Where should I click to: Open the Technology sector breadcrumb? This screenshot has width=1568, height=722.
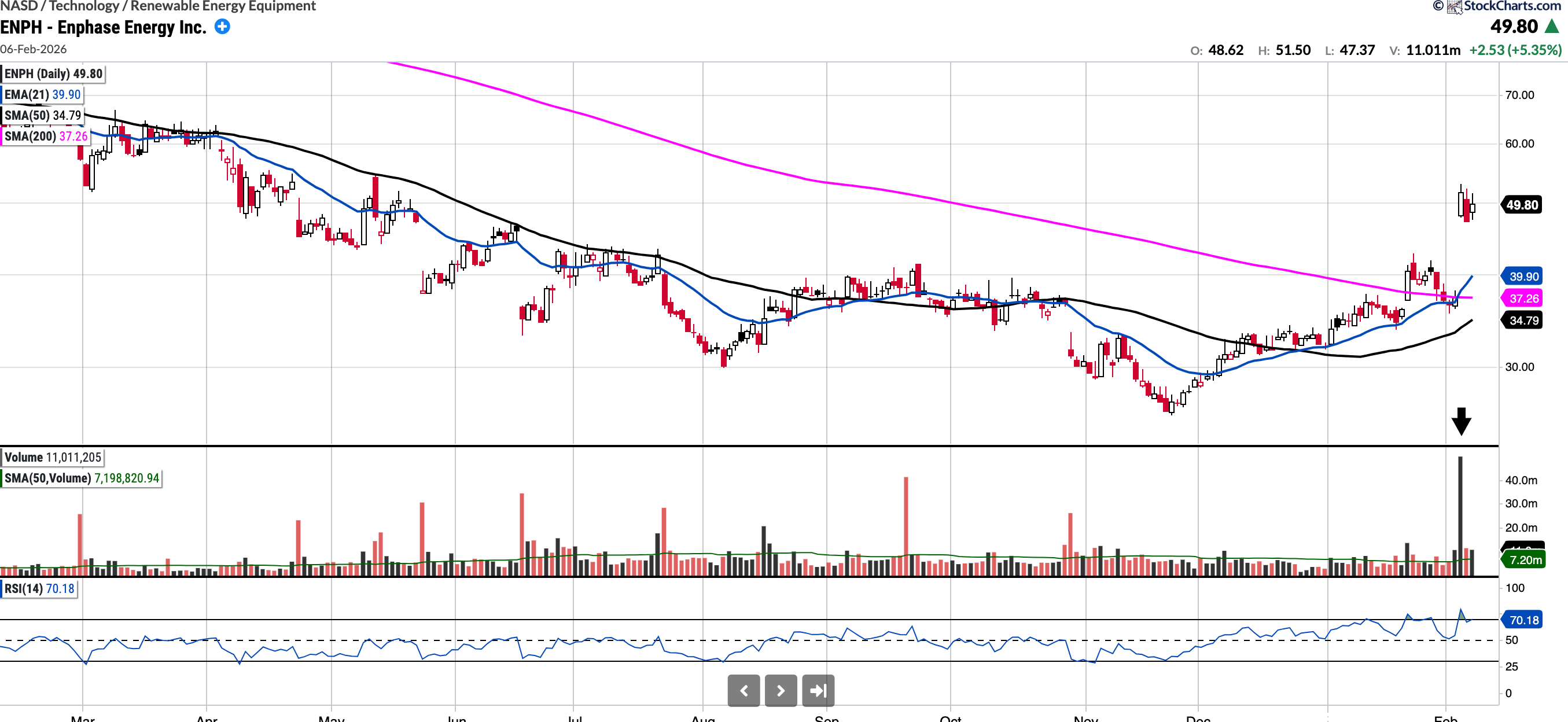[83, 6]
